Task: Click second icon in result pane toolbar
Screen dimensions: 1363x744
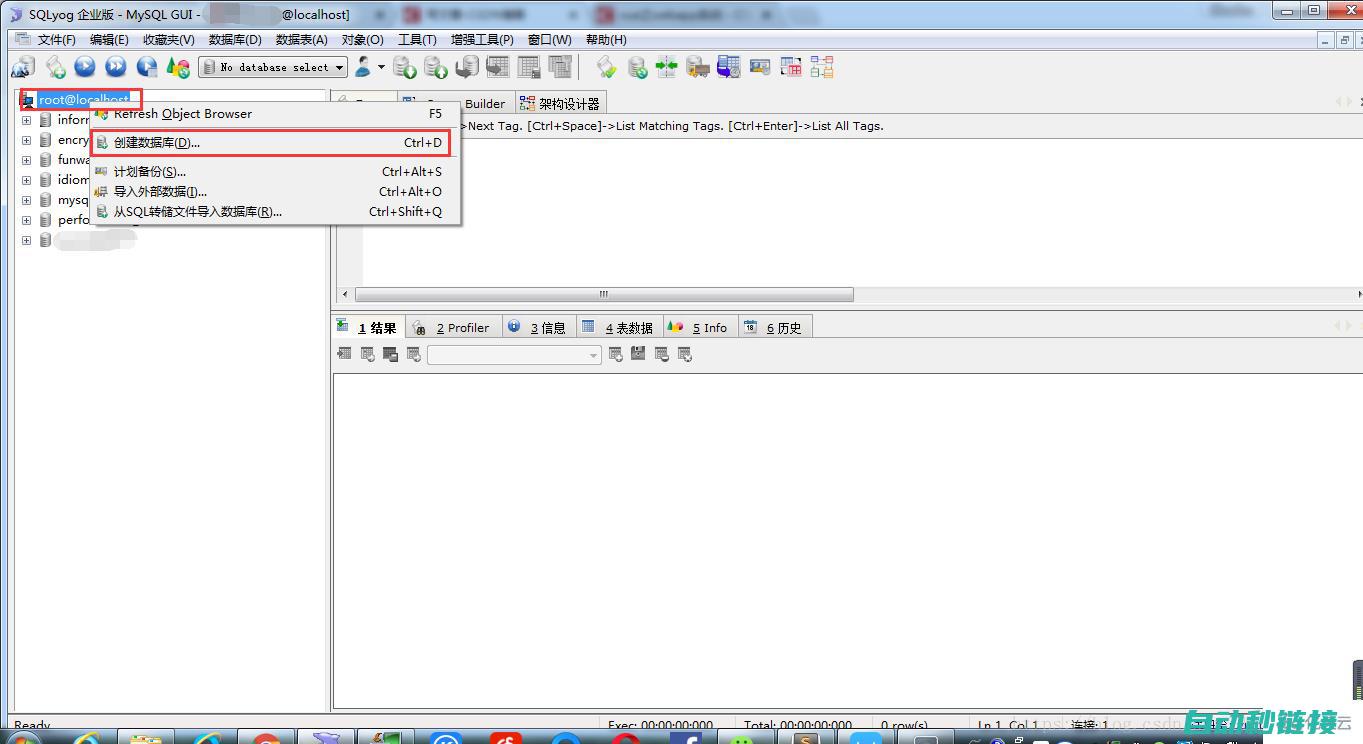Action: click(x=368, y=354)
